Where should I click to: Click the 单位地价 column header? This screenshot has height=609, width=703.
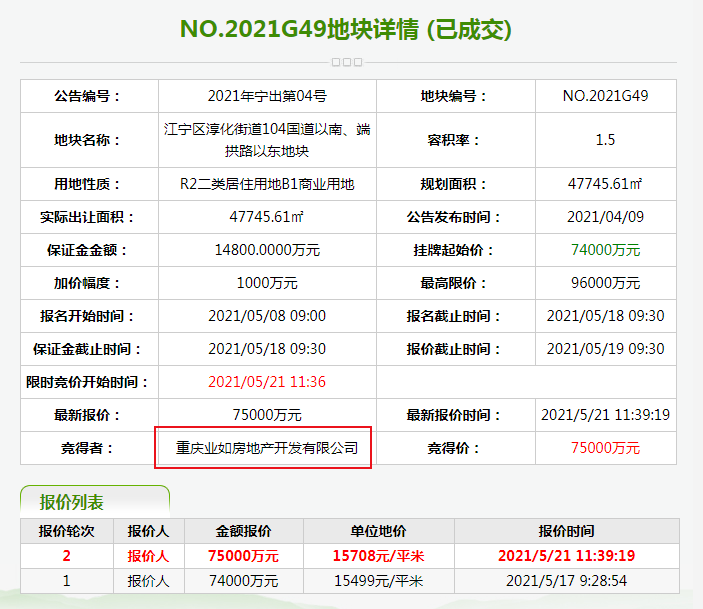tap(380, 531)
